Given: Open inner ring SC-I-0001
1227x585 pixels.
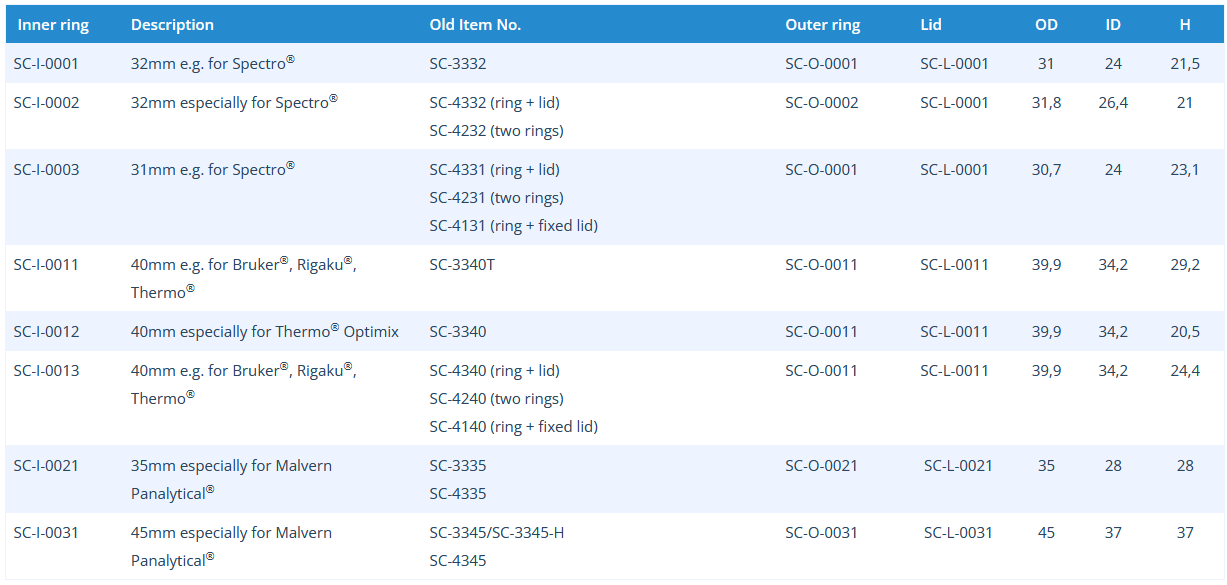Looking at the screenshot, I should coord(46,64).
